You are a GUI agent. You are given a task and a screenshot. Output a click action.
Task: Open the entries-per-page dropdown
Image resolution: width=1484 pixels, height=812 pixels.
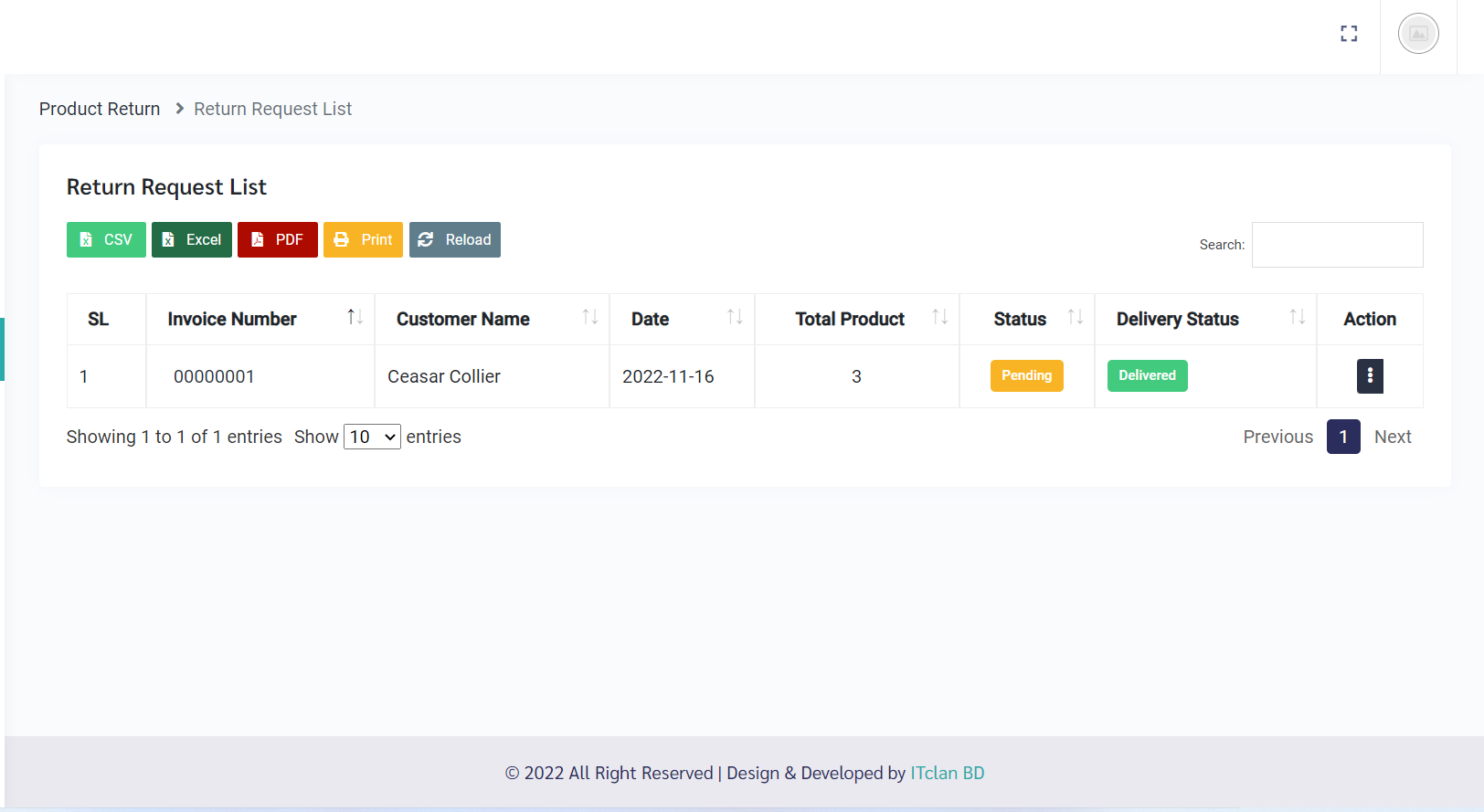pyautogui.click(x=372, y=438)
